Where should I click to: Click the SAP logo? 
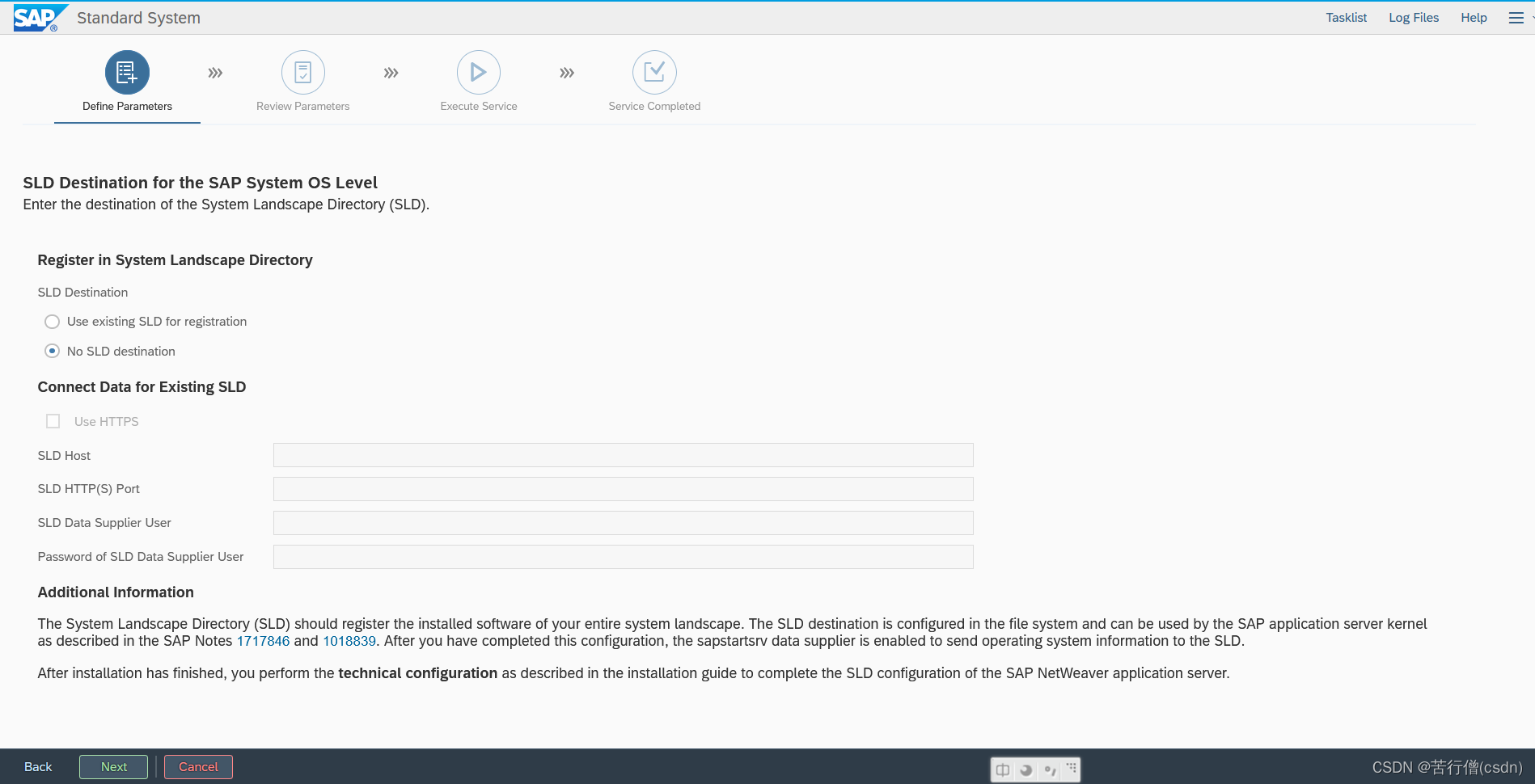[x=39, y=18]
